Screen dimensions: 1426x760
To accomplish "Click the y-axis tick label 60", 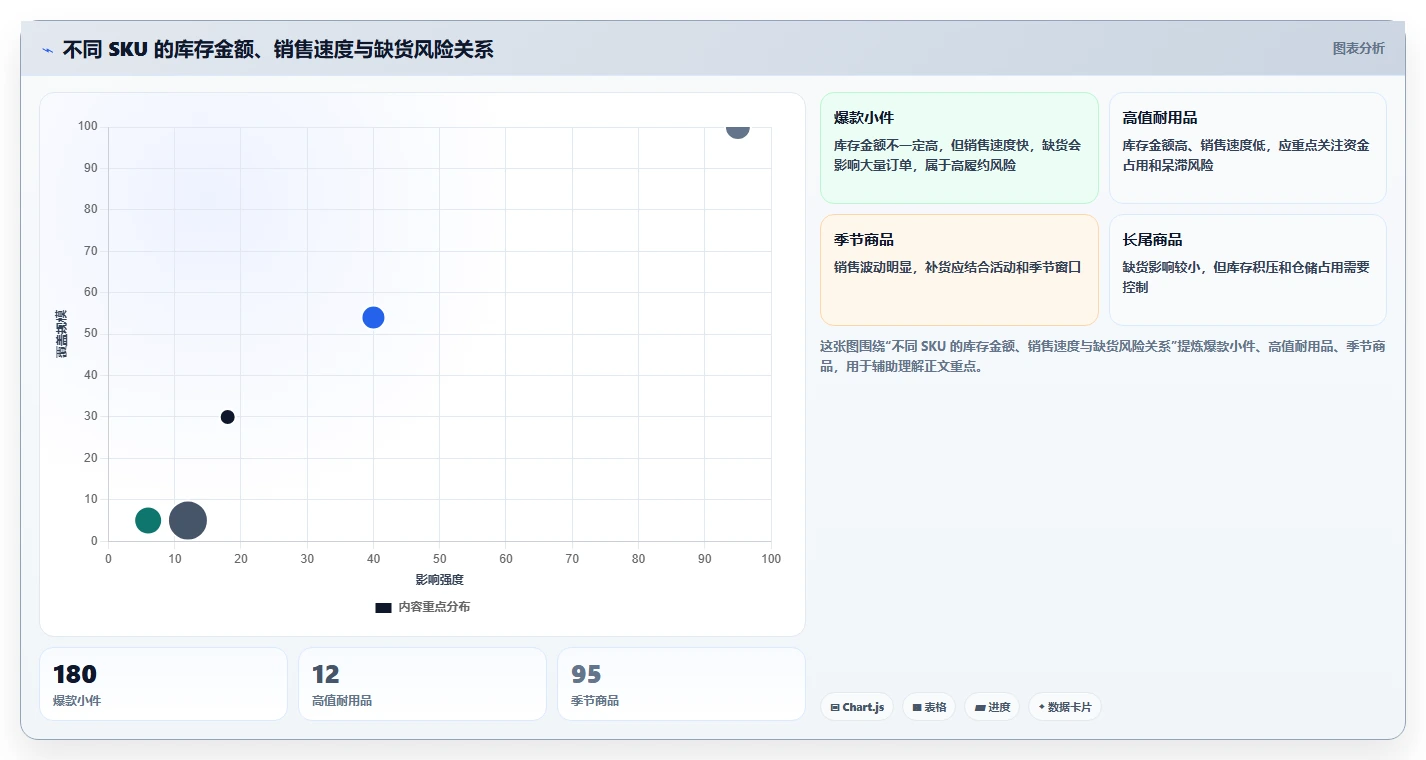I will coord(91,292).
